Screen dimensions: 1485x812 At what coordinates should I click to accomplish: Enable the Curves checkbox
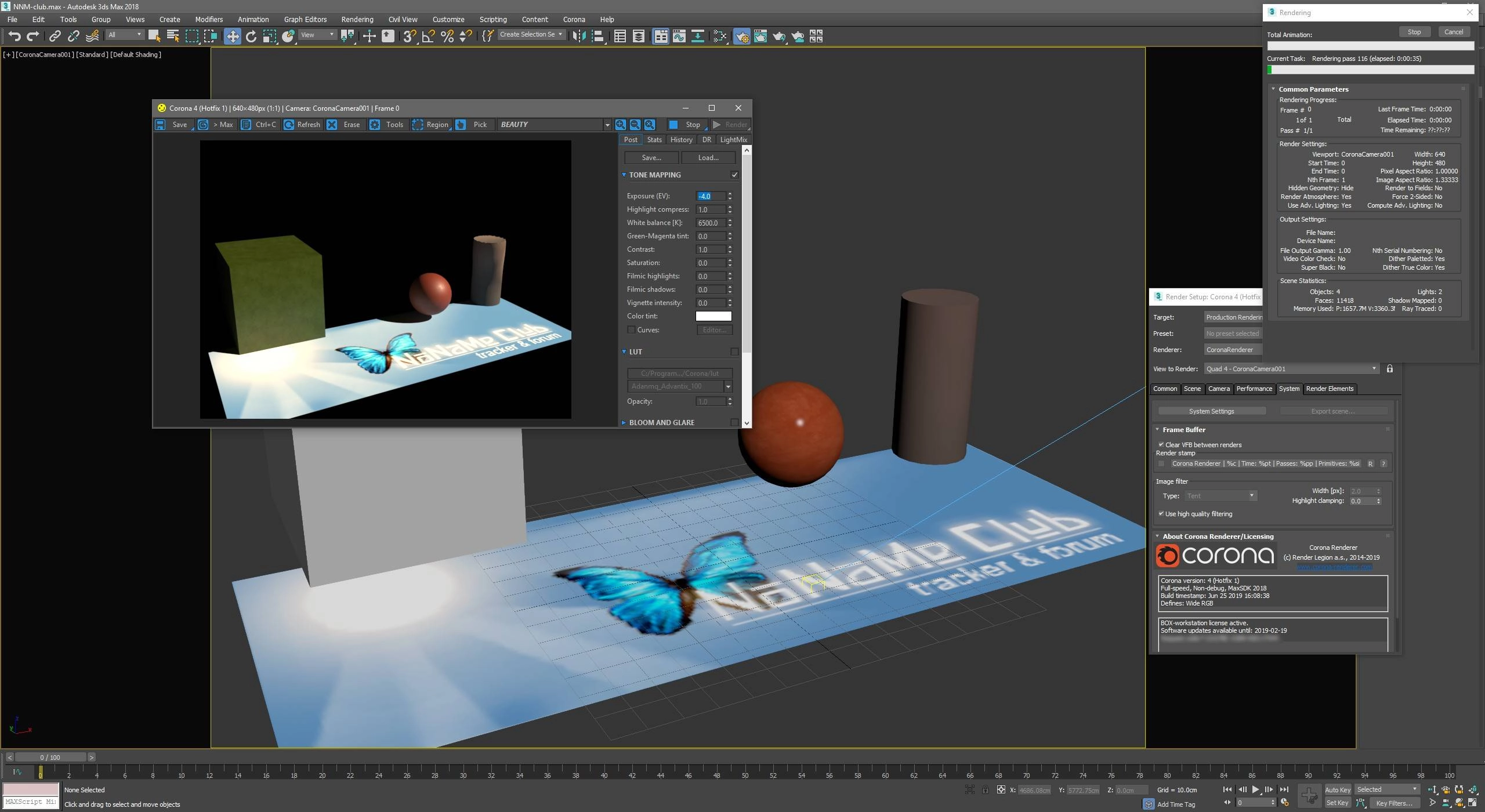pos(631,330)
